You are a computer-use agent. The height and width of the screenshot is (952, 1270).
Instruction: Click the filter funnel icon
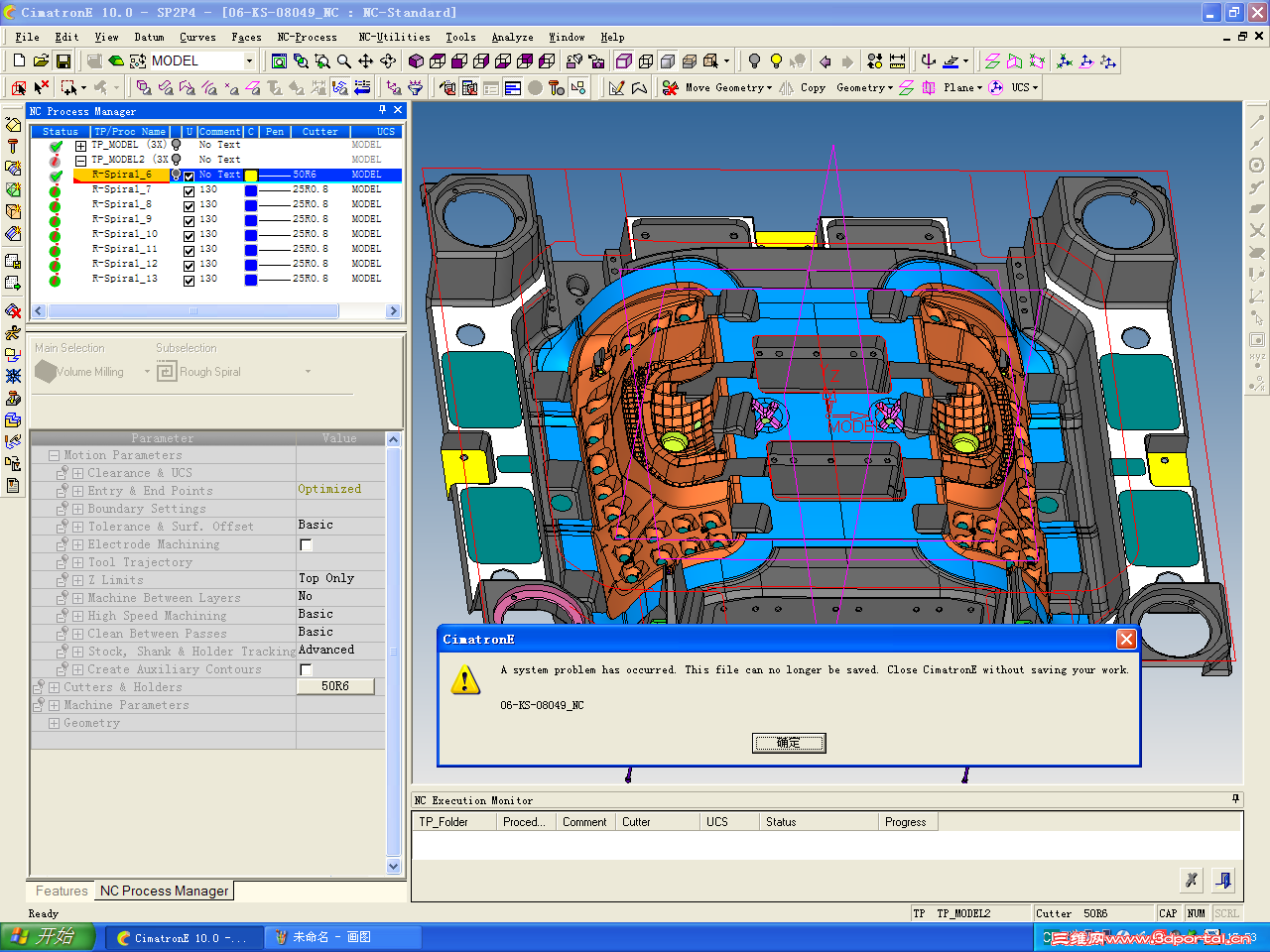tap(415, 88)
